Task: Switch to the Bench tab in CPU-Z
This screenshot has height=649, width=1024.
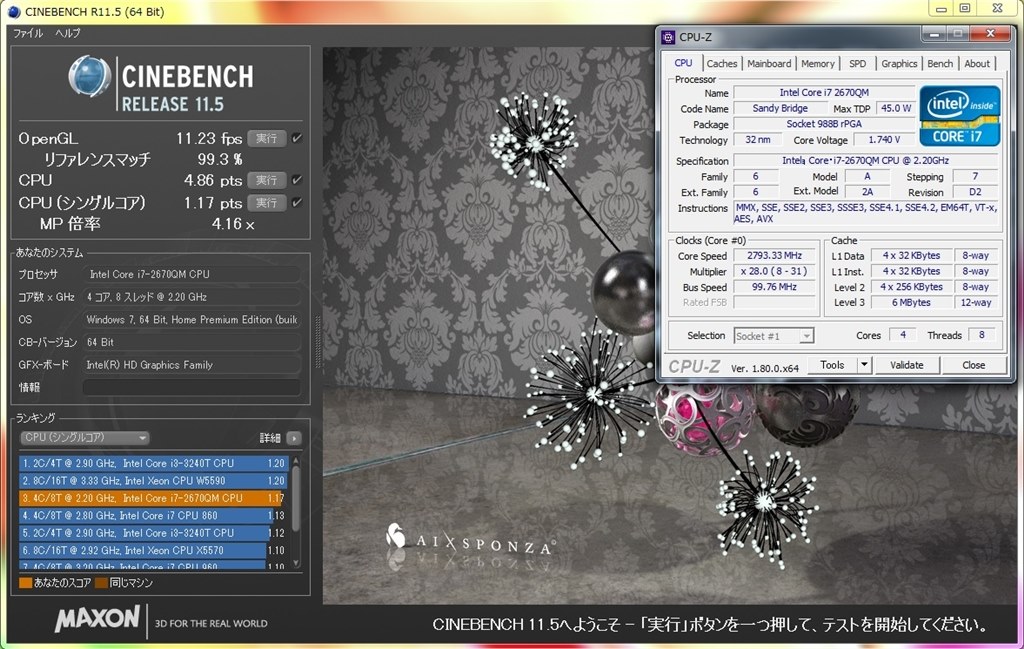Action: pyautogui.click(x=940, y=63)
